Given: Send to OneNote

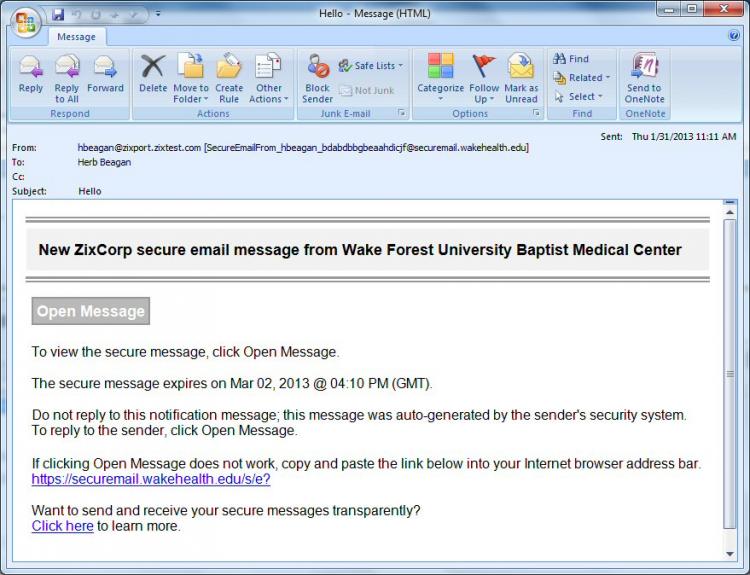Looking at the screenshot, I should (645, 79).
